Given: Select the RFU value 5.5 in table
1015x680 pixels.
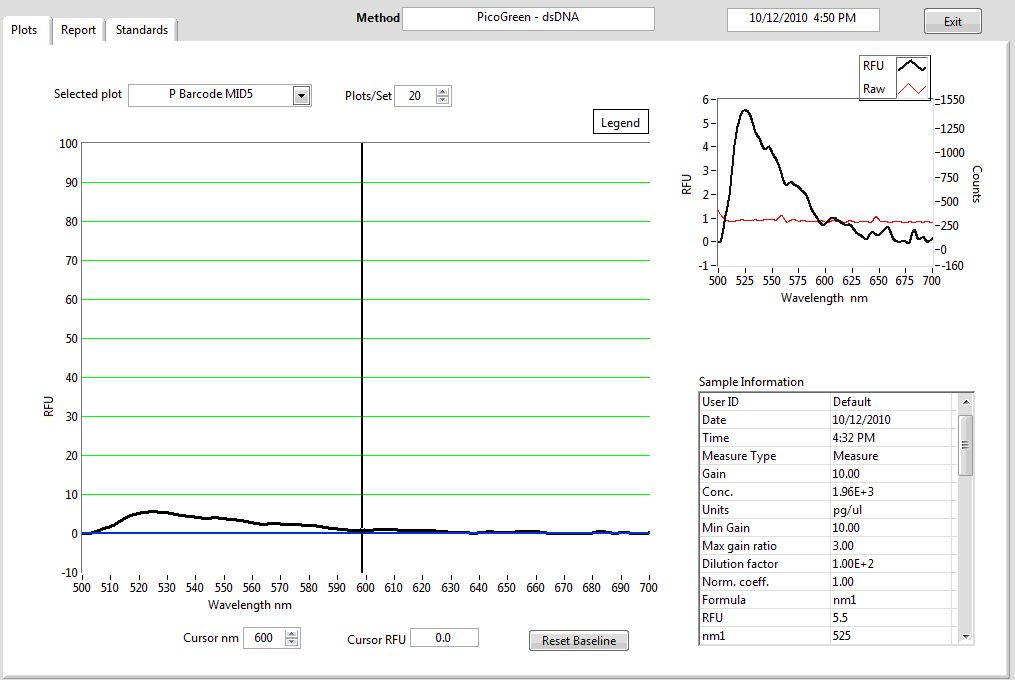Looking at the screenshot, I should (840, 618).
